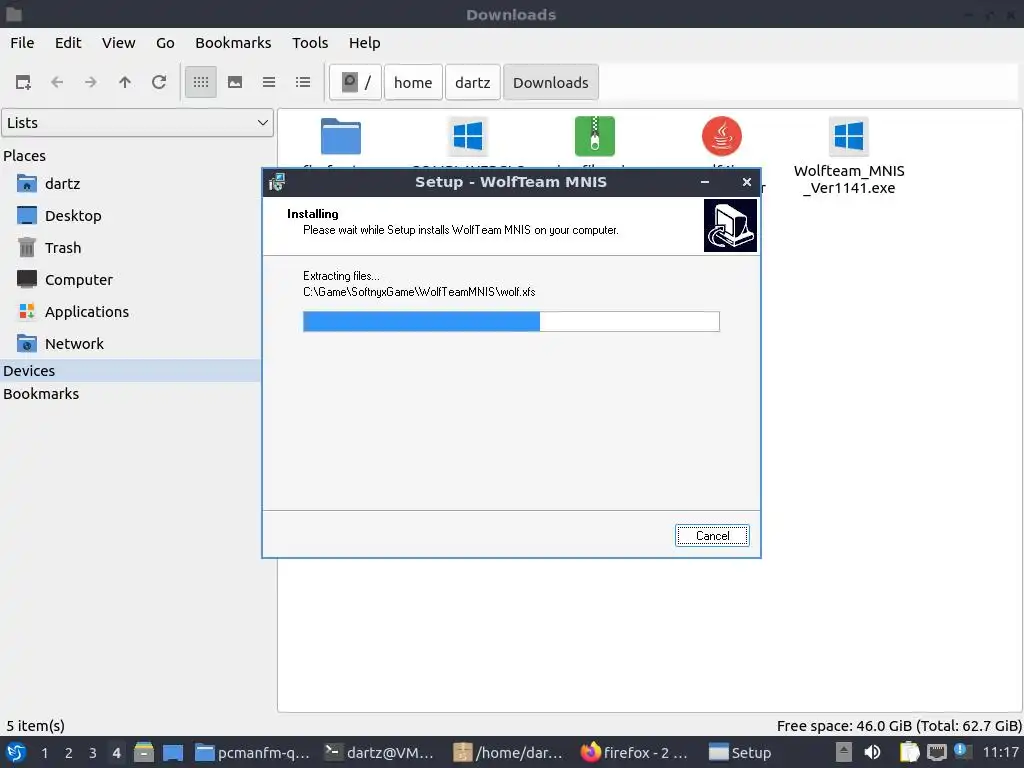Click the show desktop taskbar icon

coord(173,752)
